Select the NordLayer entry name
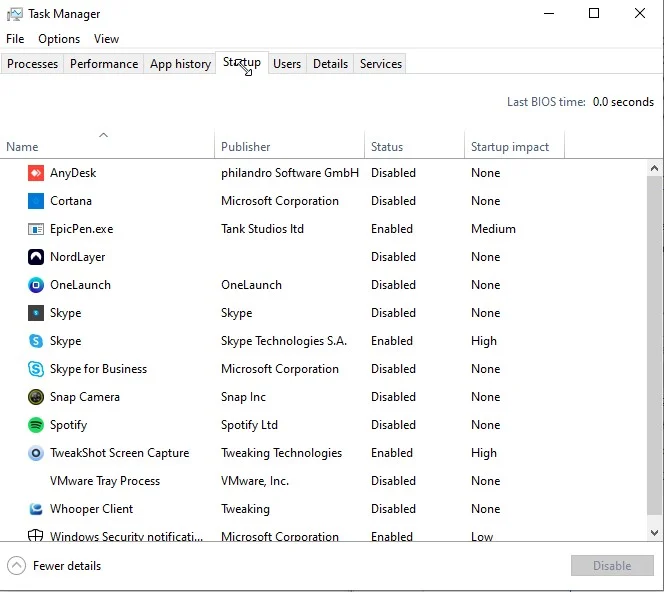 (77, 257)
